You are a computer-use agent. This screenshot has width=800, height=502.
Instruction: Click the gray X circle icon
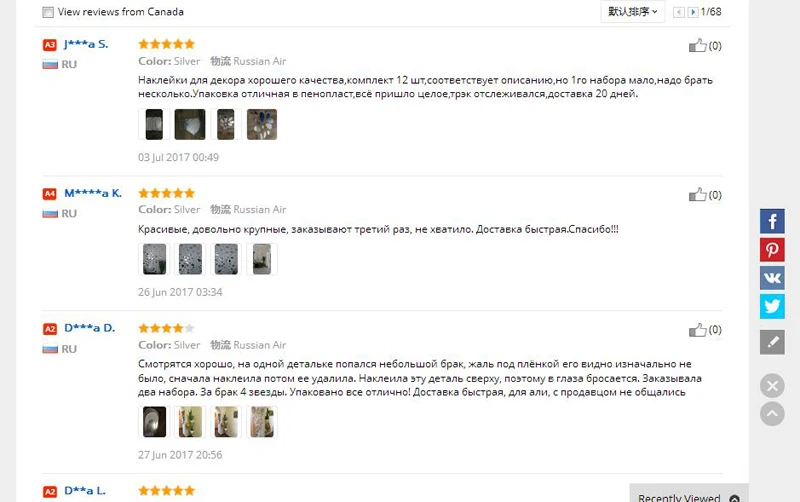coord(772,386)
